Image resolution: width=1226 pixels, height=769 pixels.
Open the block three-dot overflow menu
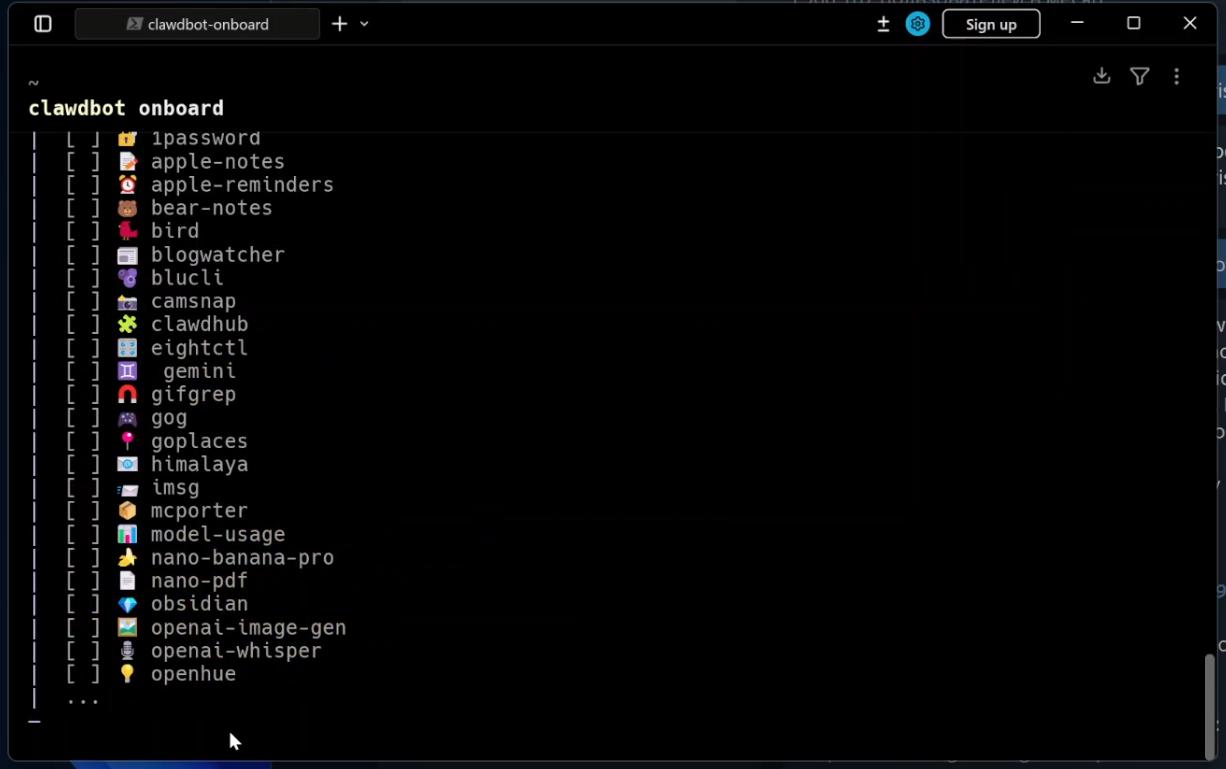(x=1176, y=76)
